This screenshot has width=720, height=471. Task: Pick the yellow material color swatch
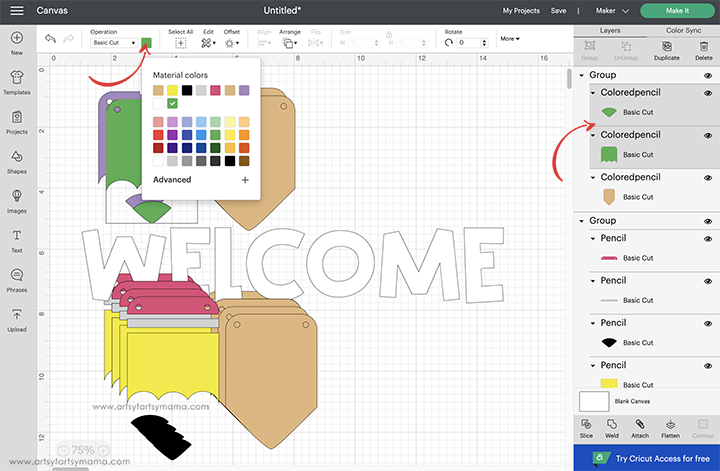(172, 90)
